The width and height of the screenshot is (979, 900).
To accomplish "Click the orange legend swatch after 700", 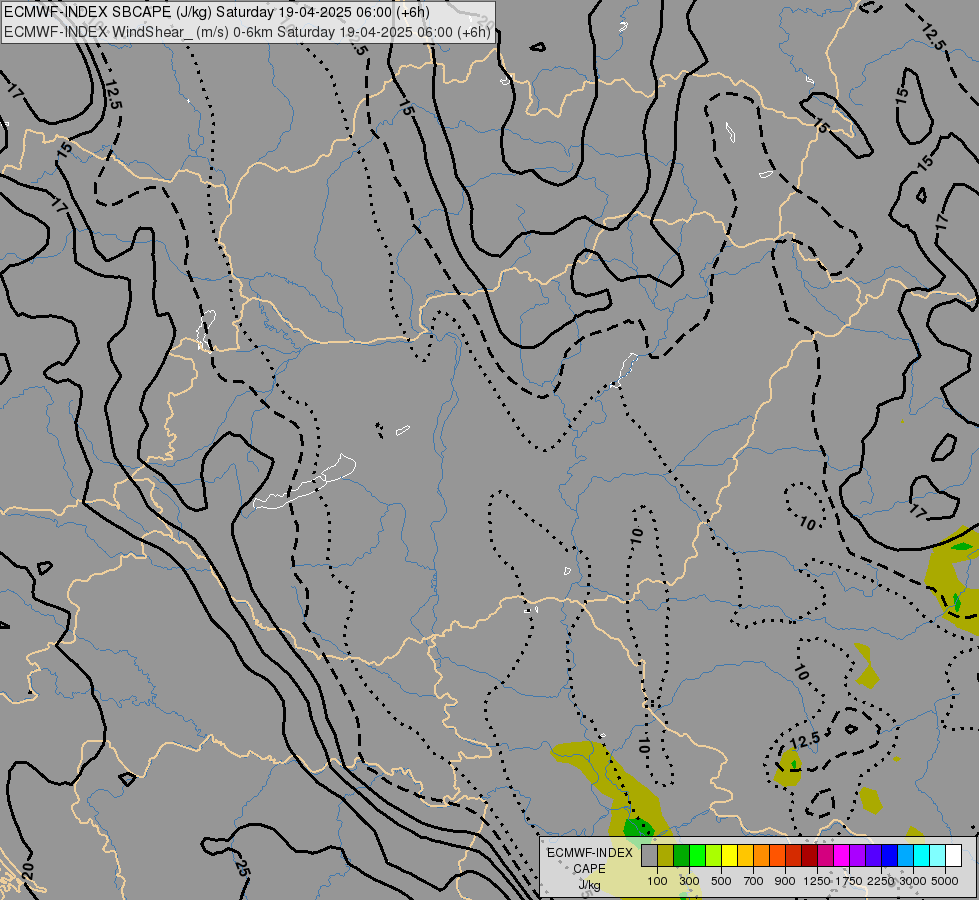I will click(x=762, y=856).
